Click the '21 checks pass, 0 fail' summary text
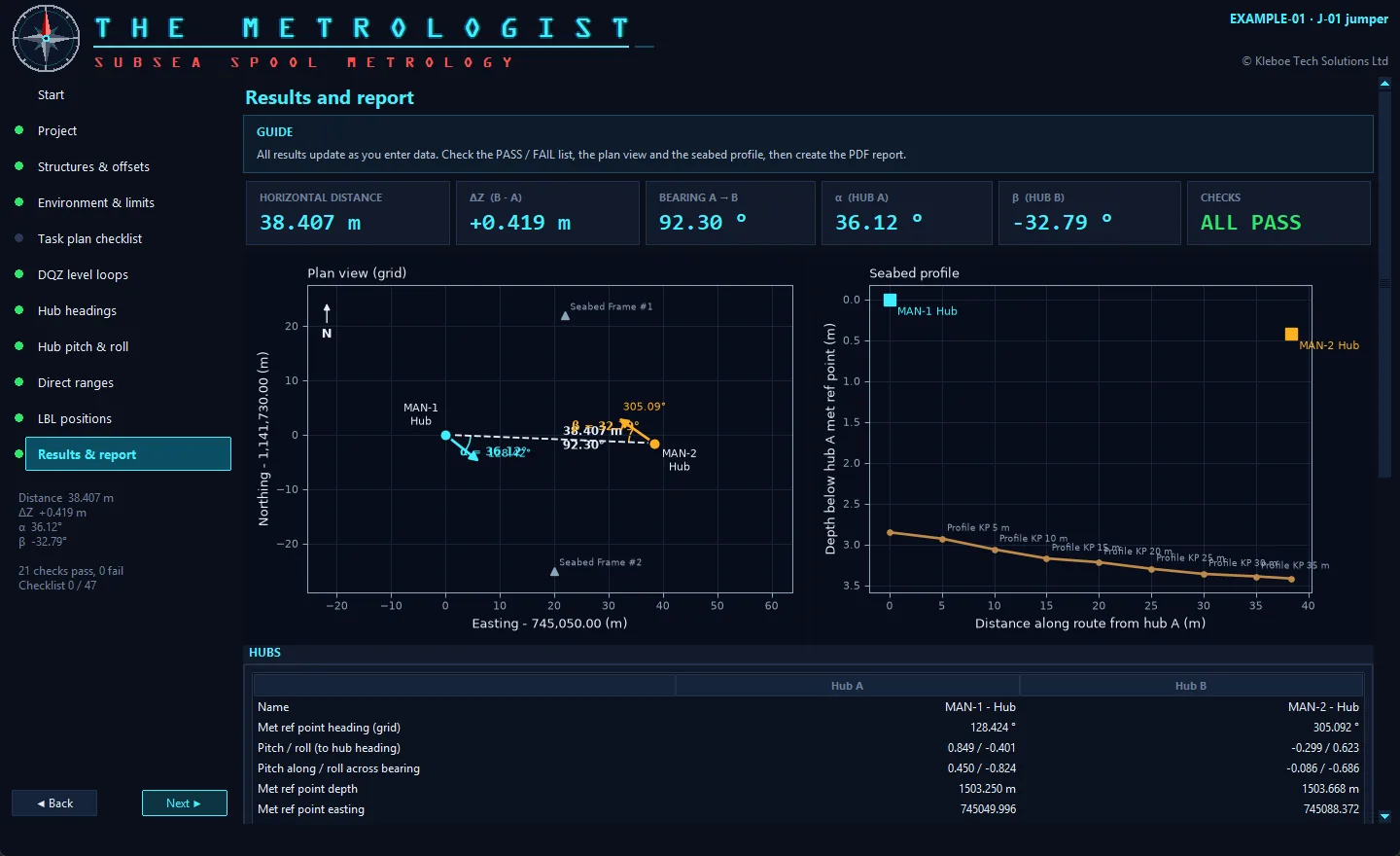 point(71,571)
